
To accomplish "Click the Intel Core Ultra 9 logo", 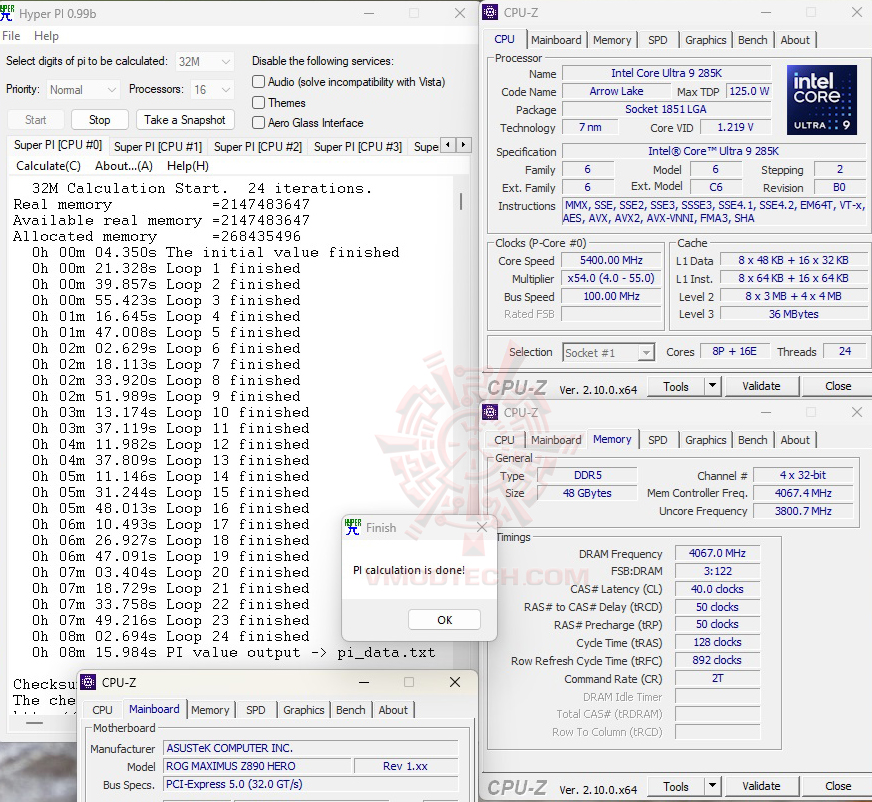I will [x=821, y=100].
